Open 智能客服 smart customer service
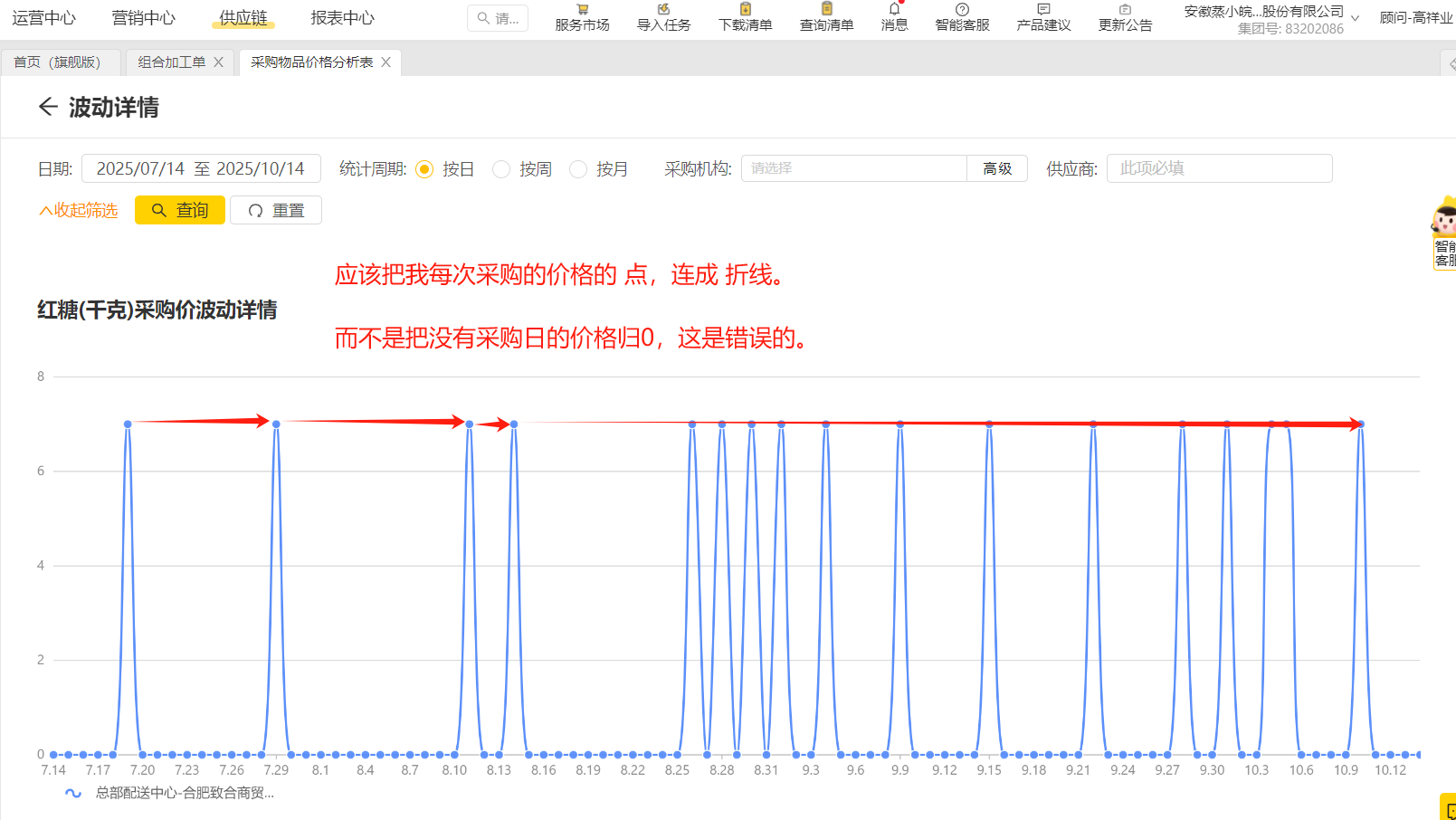Viewport: 1456px width, 820px height. (x=960, y=18)
